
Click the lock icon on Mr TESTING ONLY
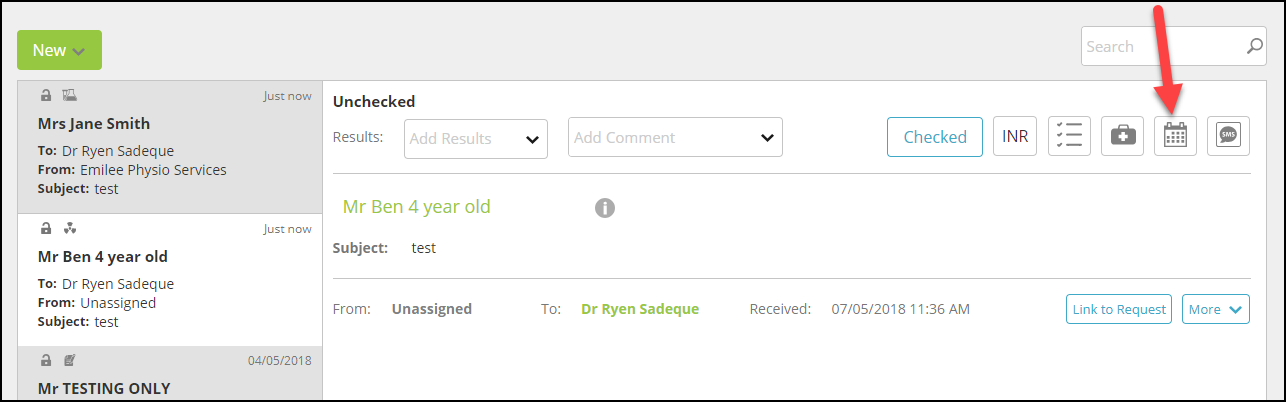46,360
